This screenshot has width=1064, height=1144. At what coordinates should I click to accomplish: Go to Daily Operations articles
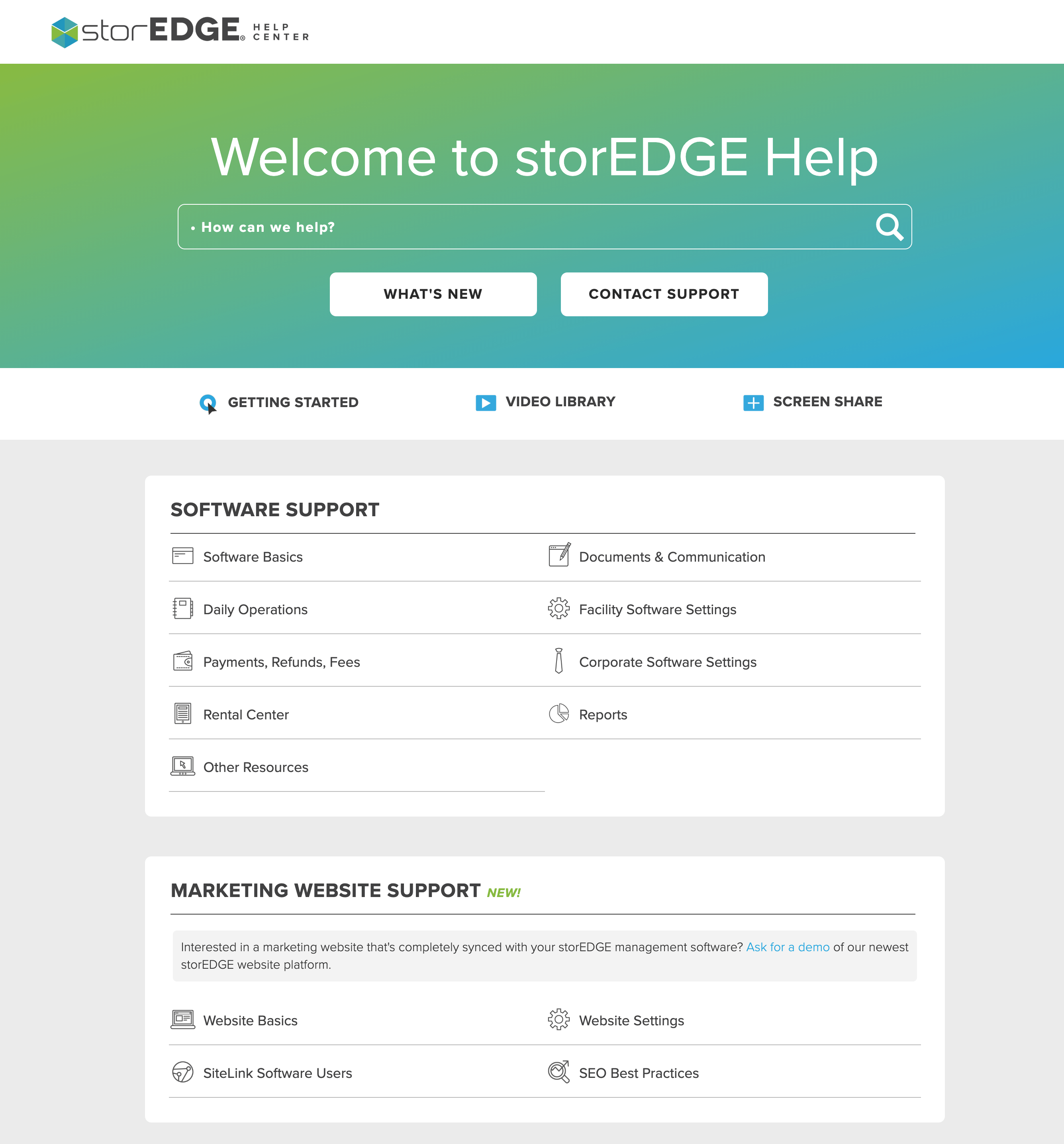(255, 609)
